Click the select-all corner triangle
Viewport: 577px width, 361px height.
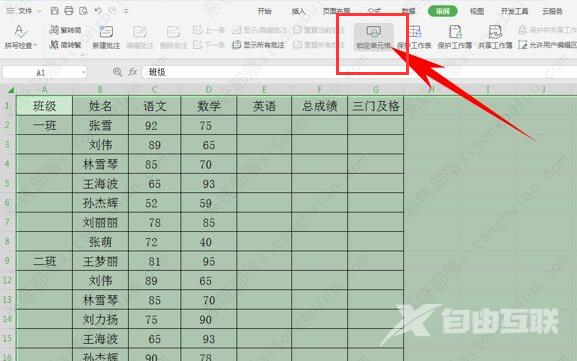click(x=10, y=90)
